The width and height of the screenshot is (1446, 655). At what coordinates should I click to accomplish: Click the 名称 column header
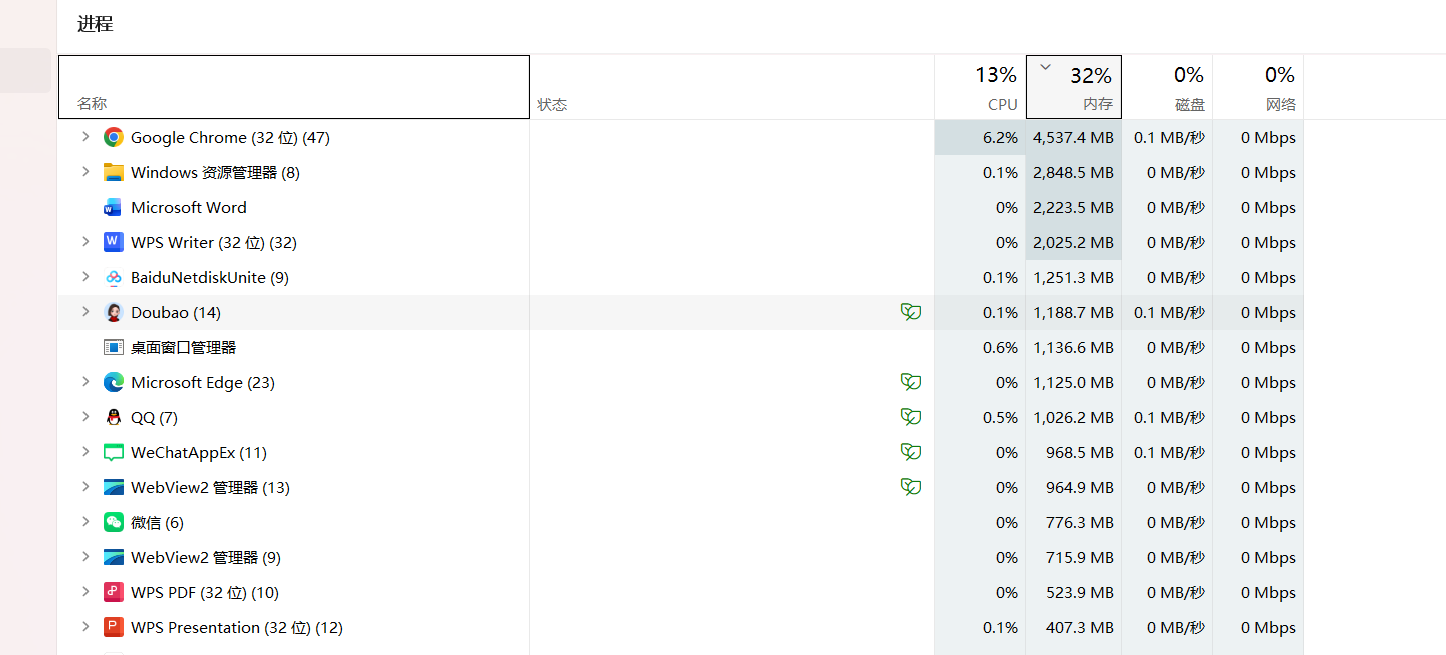pos(294,87)
